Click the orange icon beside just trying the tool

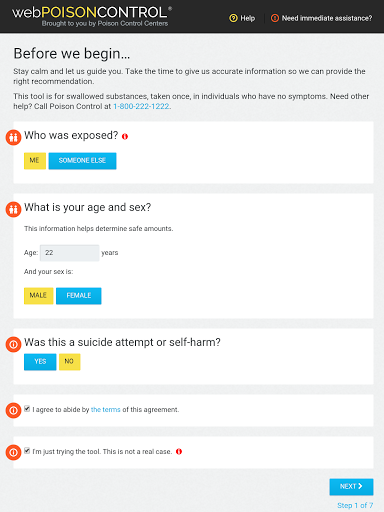tap(13, 452)
